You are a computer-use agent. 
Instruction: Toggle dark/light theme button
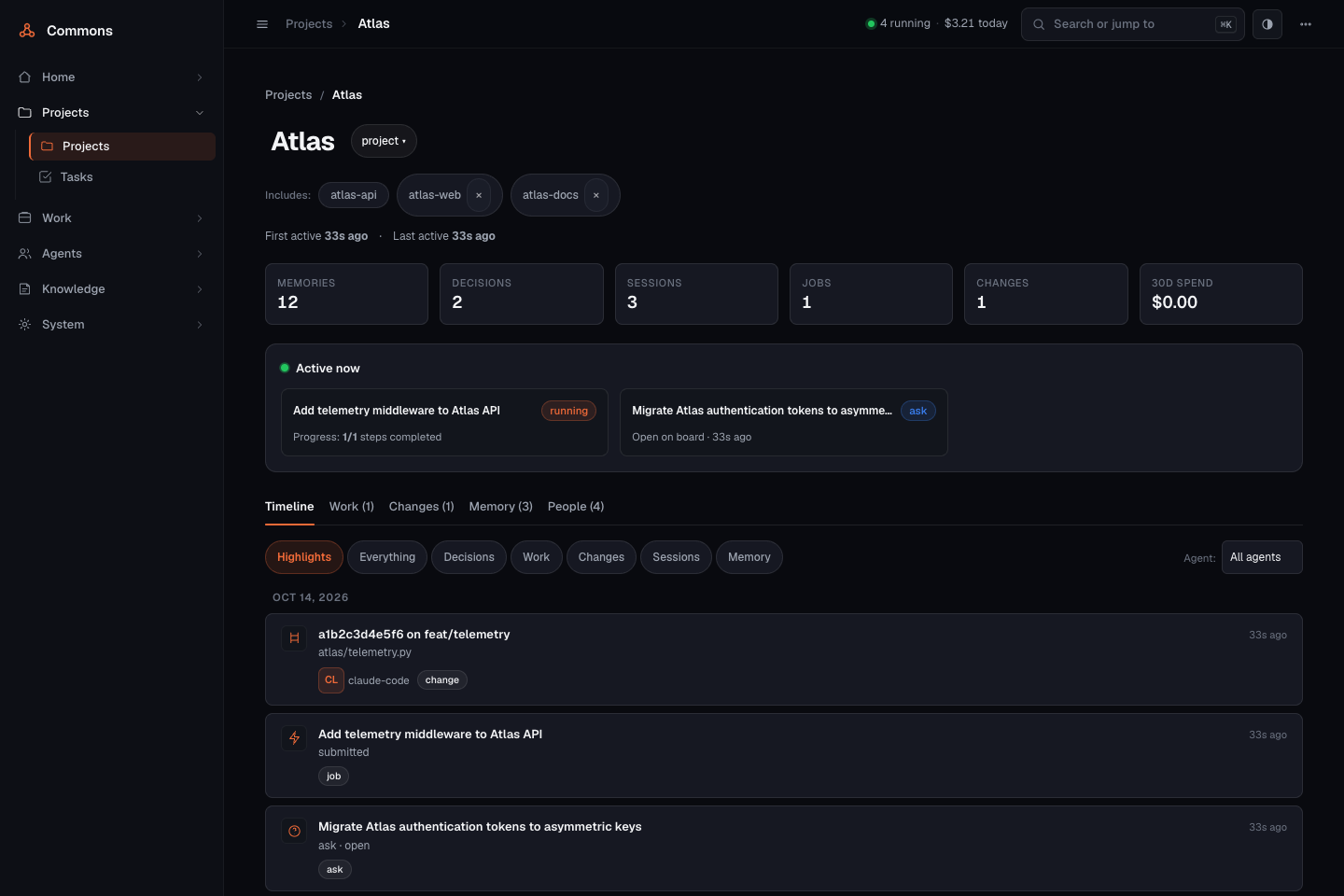coord(1267,24)
